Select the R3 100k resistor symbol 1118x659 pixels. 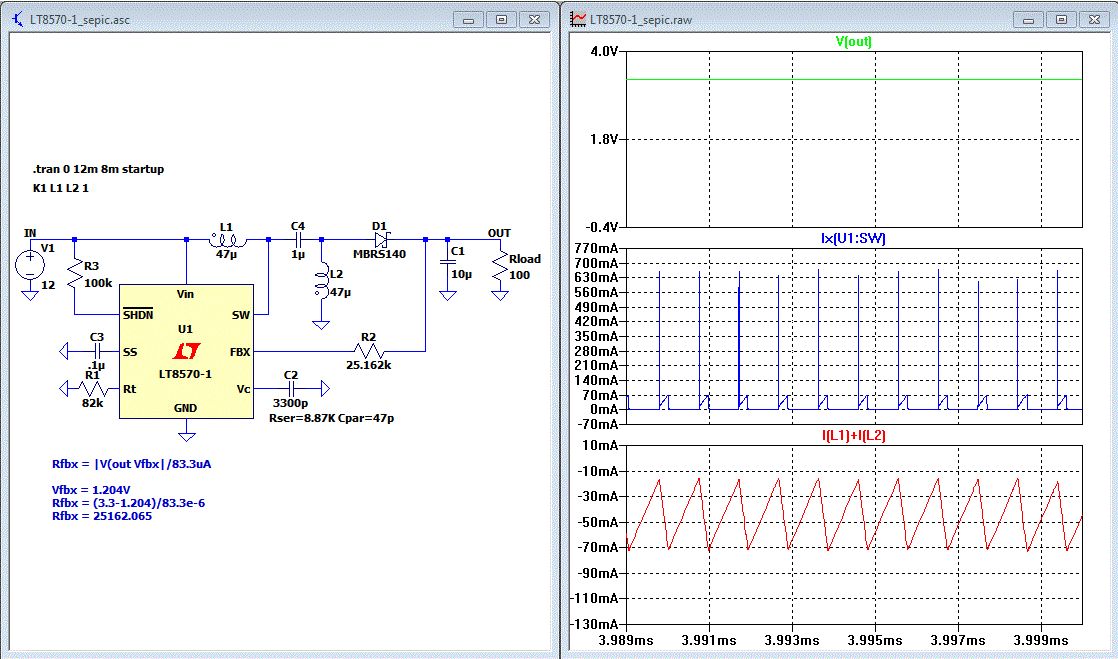pyautogui.click(x=75, y=275)
